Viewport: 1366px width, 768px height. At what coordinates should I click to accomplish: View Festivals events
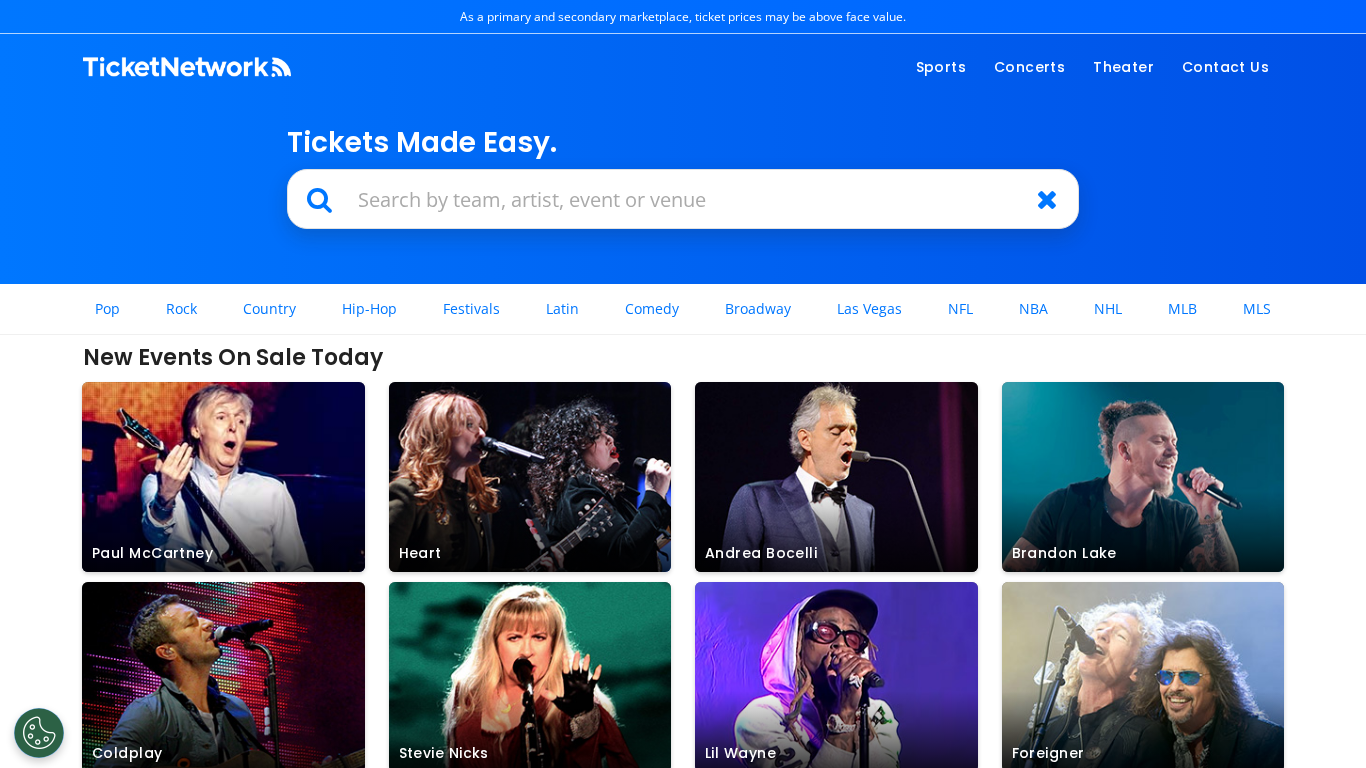point(471,309)
